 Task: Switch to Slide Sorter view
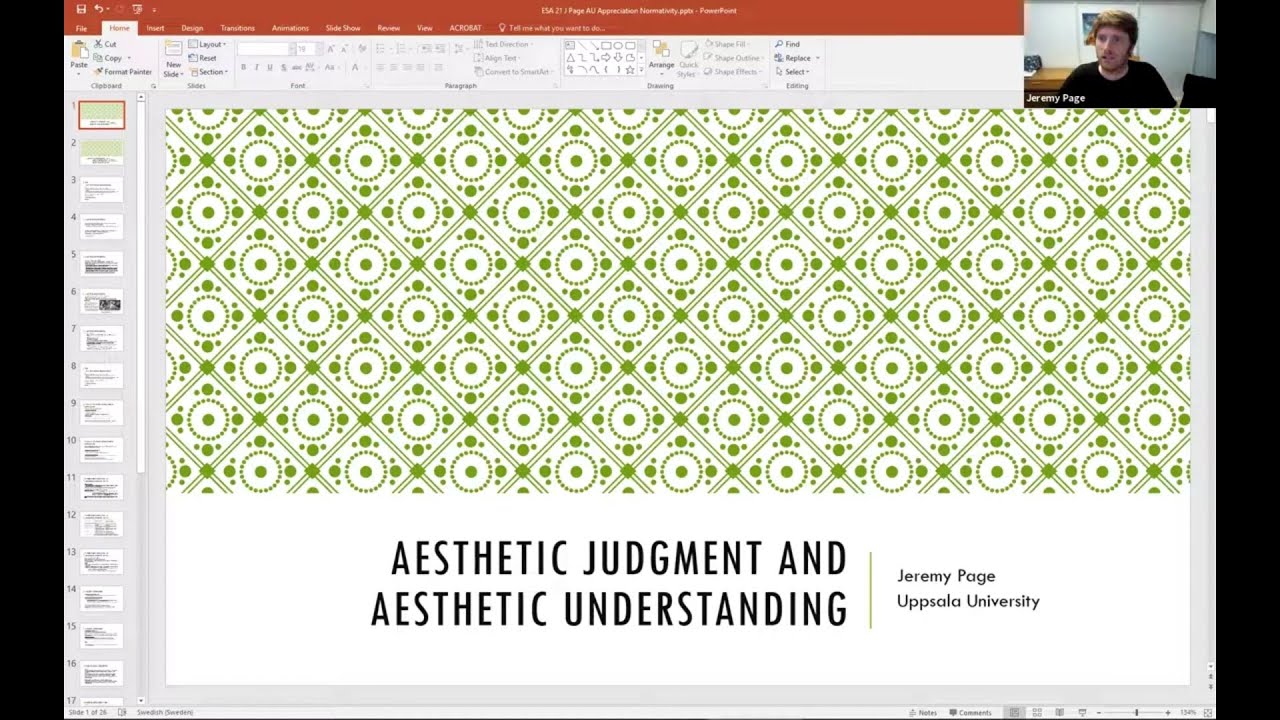(x=1037, y=713)
